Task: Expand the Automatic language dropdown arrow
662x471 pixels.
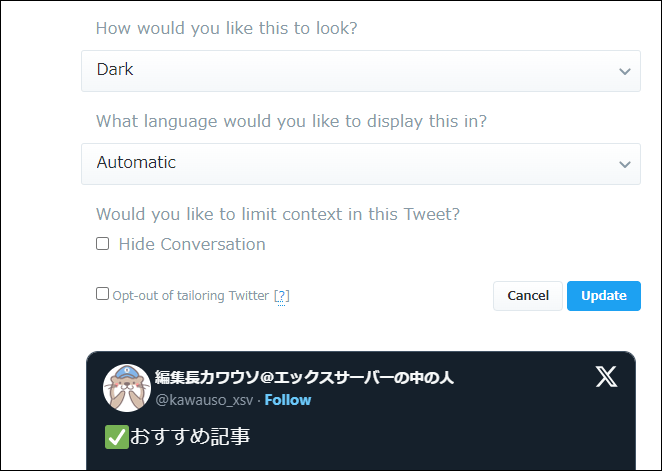Action: (625, 164)
